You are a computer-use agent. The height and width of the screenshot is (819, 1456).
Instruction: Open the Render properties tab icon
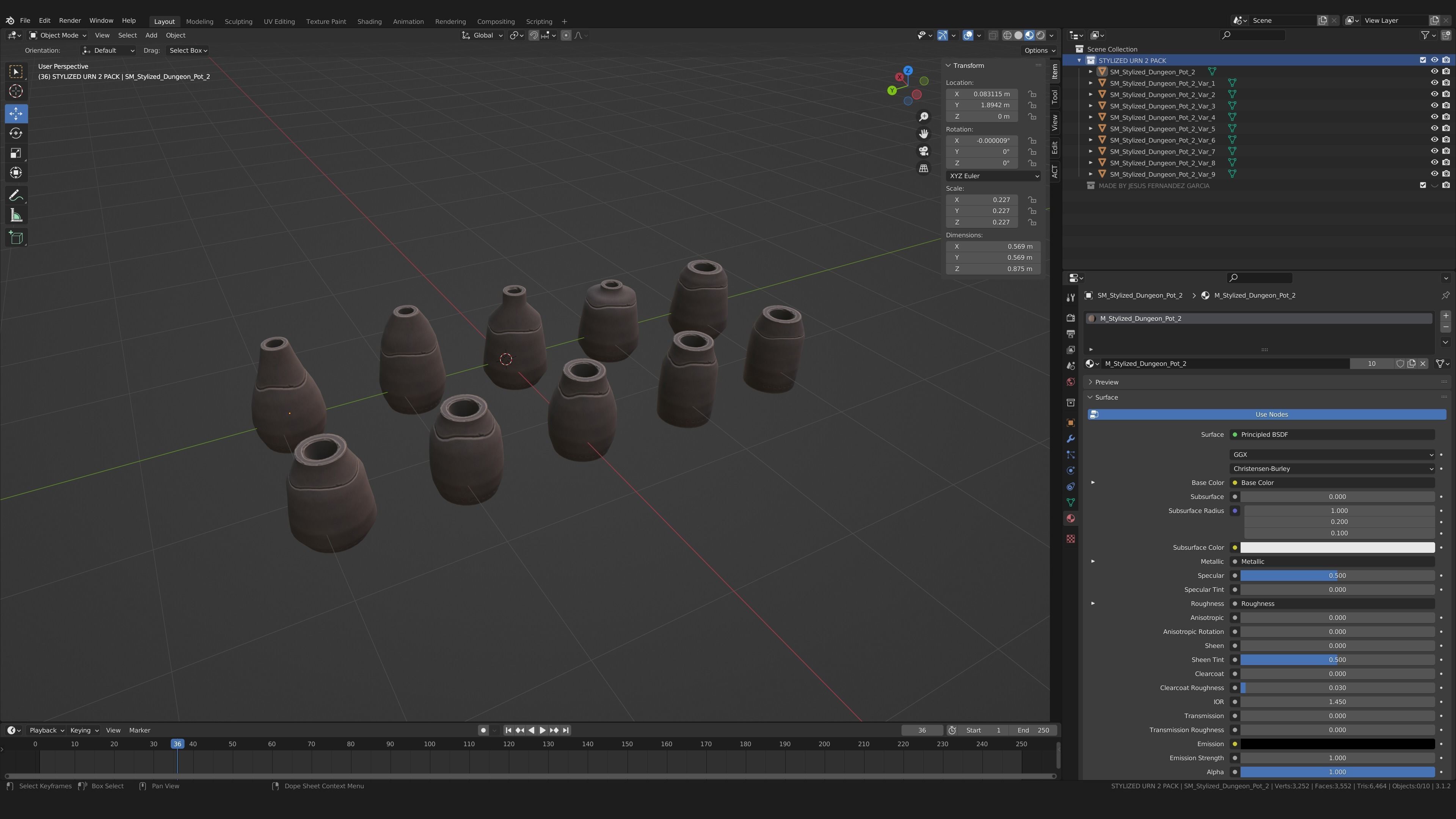pyautogui.click(x=1070, y=318)
